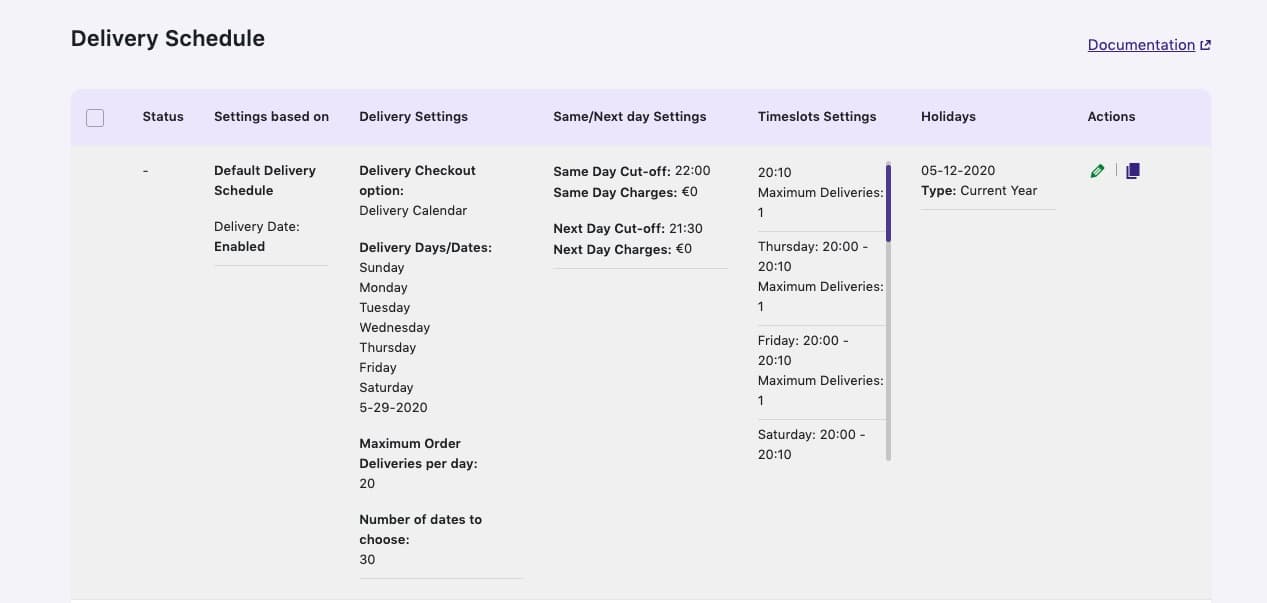The height and width of the screenshot is (603, 1267).
Task: Click the Type: Current Year holiday text
Action: pyautogui.click(x=979, y=191)
